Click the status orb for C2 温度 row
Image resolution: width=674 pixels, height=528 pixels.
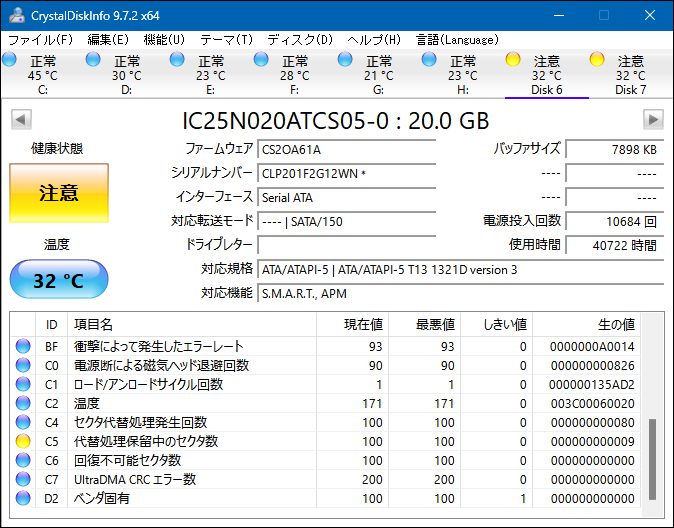pos(23,403)
